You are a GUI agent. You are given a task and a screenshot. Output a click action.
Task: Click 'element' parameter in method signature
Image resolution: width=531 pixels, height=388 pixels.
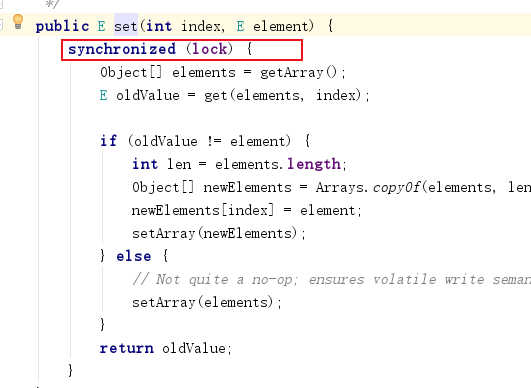point(281,26)
